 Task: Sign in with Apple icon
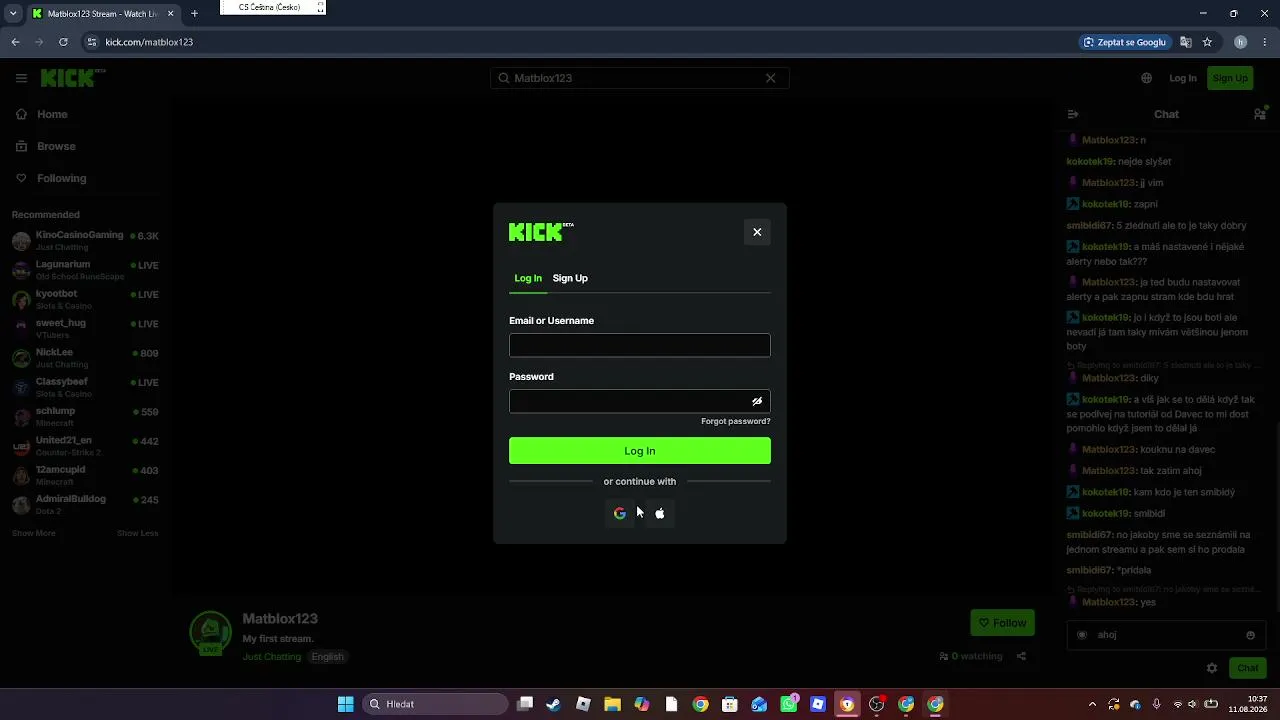pyautogui.click(x=660, y=513)
